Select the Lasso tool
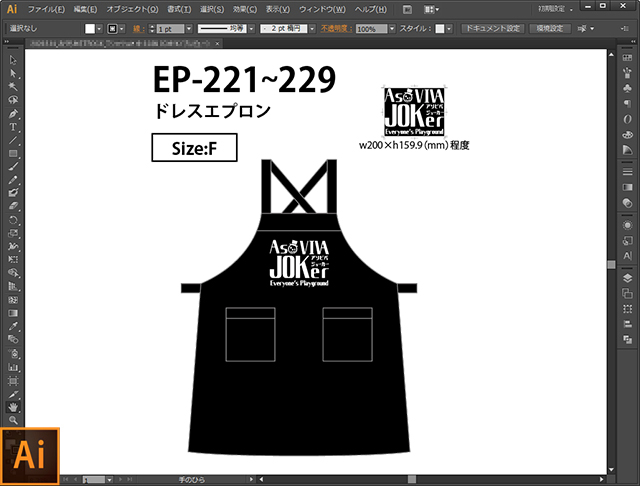 tap(13, 100)
